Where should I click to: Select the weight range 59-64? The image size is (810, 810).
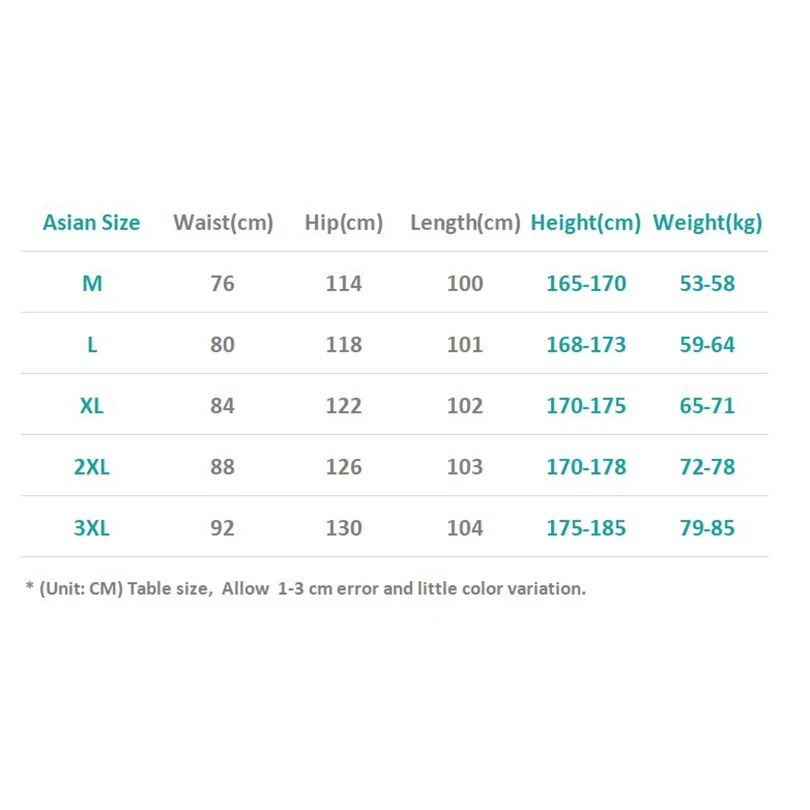(707, 345)
